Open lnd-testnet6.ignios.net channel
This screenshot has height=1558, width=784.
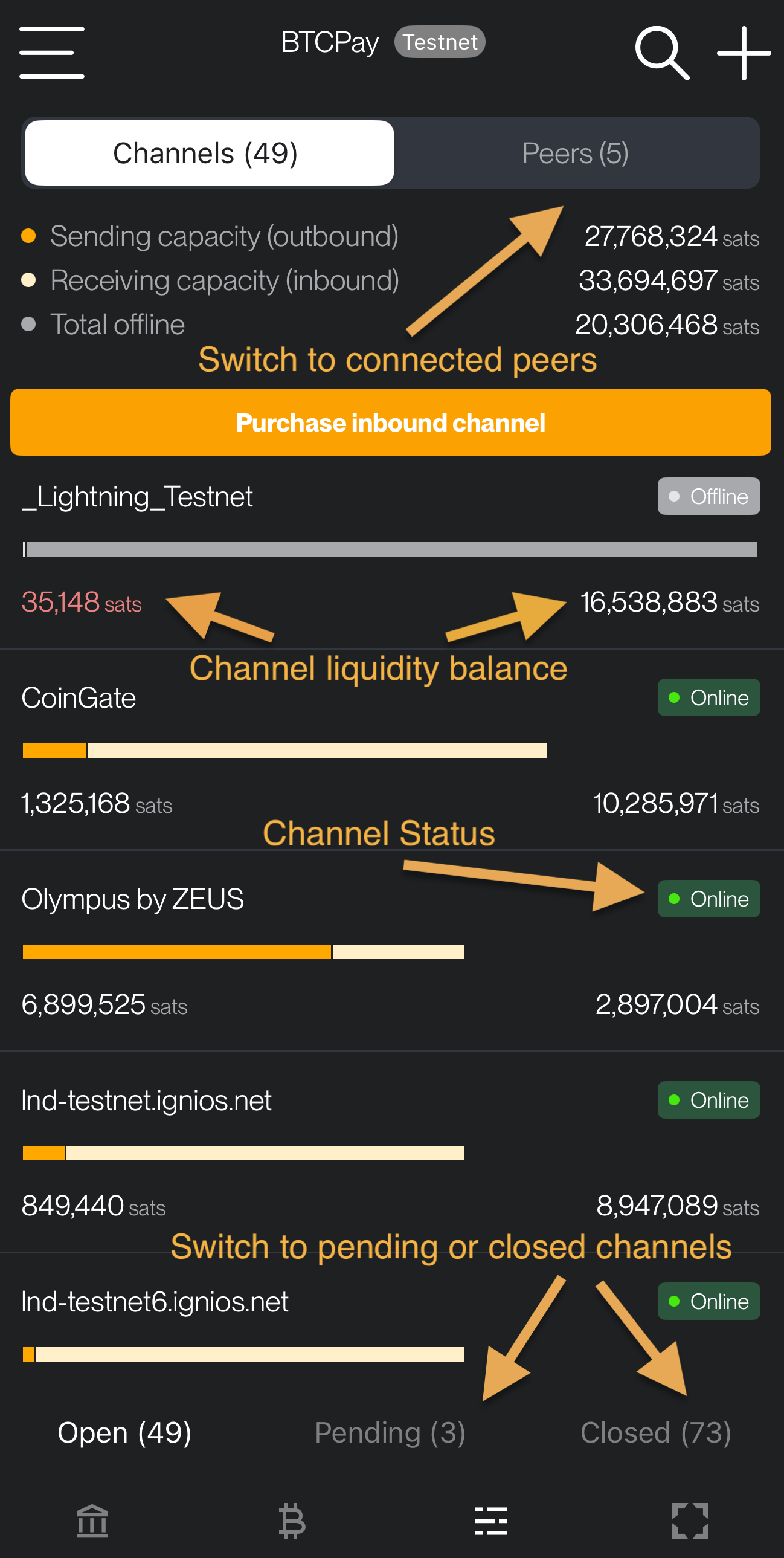[x=155, y=1302]
